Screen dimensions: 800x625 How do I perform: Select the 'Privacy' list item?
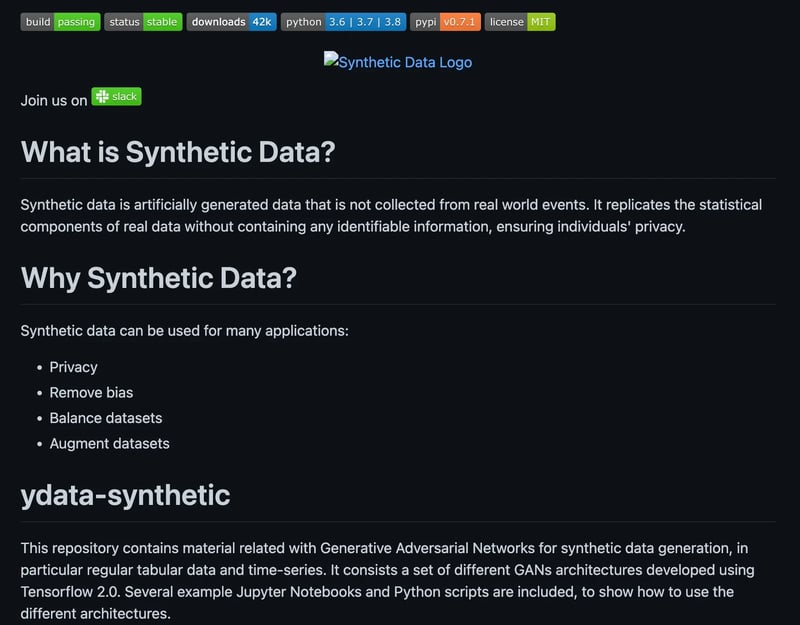(x=73, y=367)
